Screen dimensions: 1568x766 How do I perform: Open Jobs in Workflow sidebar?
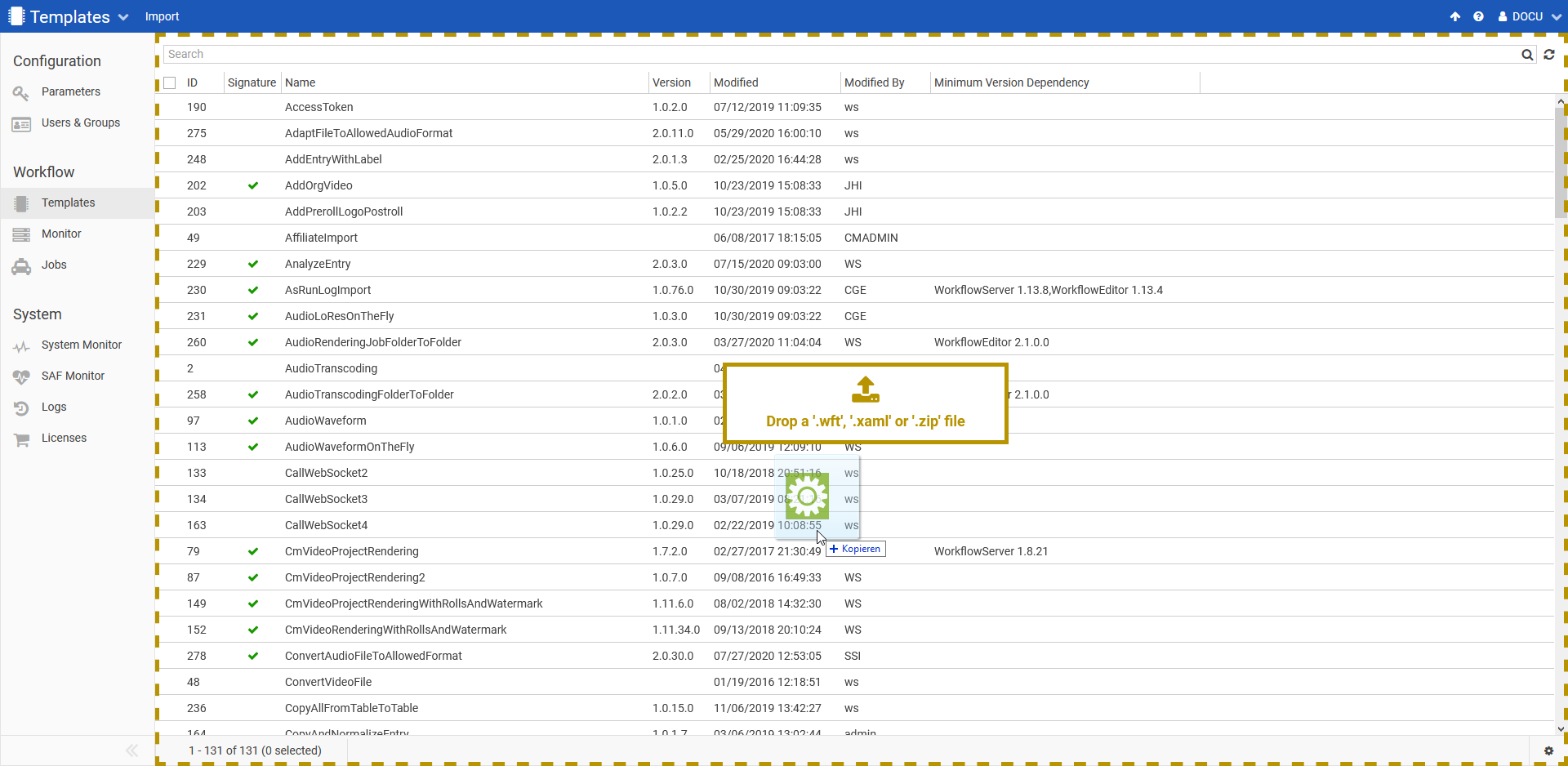coord(54,265)
